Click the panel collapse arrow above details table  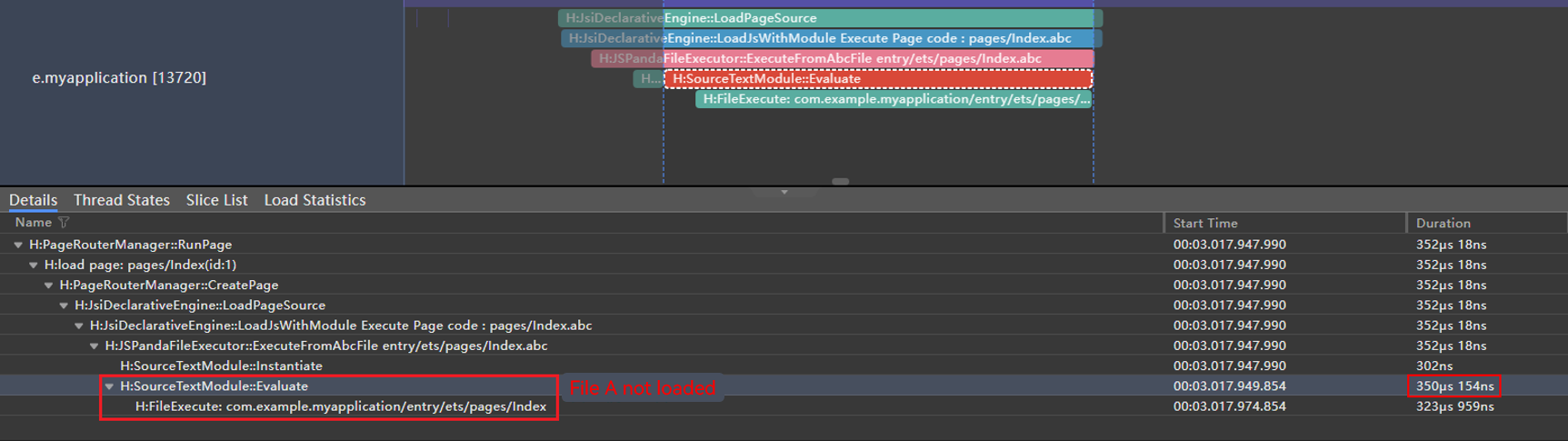click(x=784, y=193)
